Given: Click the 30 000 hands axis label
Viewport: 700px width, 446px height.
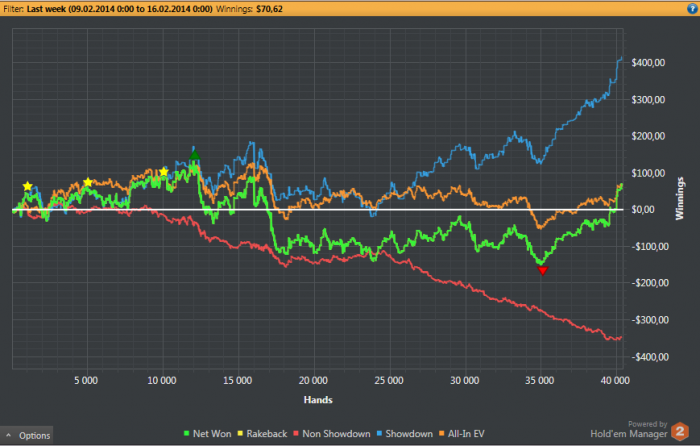Looking at the screenshot, I should pos(464,380).
